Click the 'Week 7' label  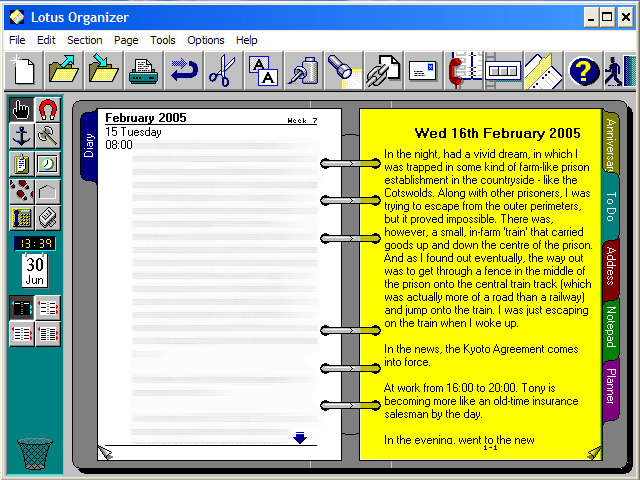tap(302, 120)
